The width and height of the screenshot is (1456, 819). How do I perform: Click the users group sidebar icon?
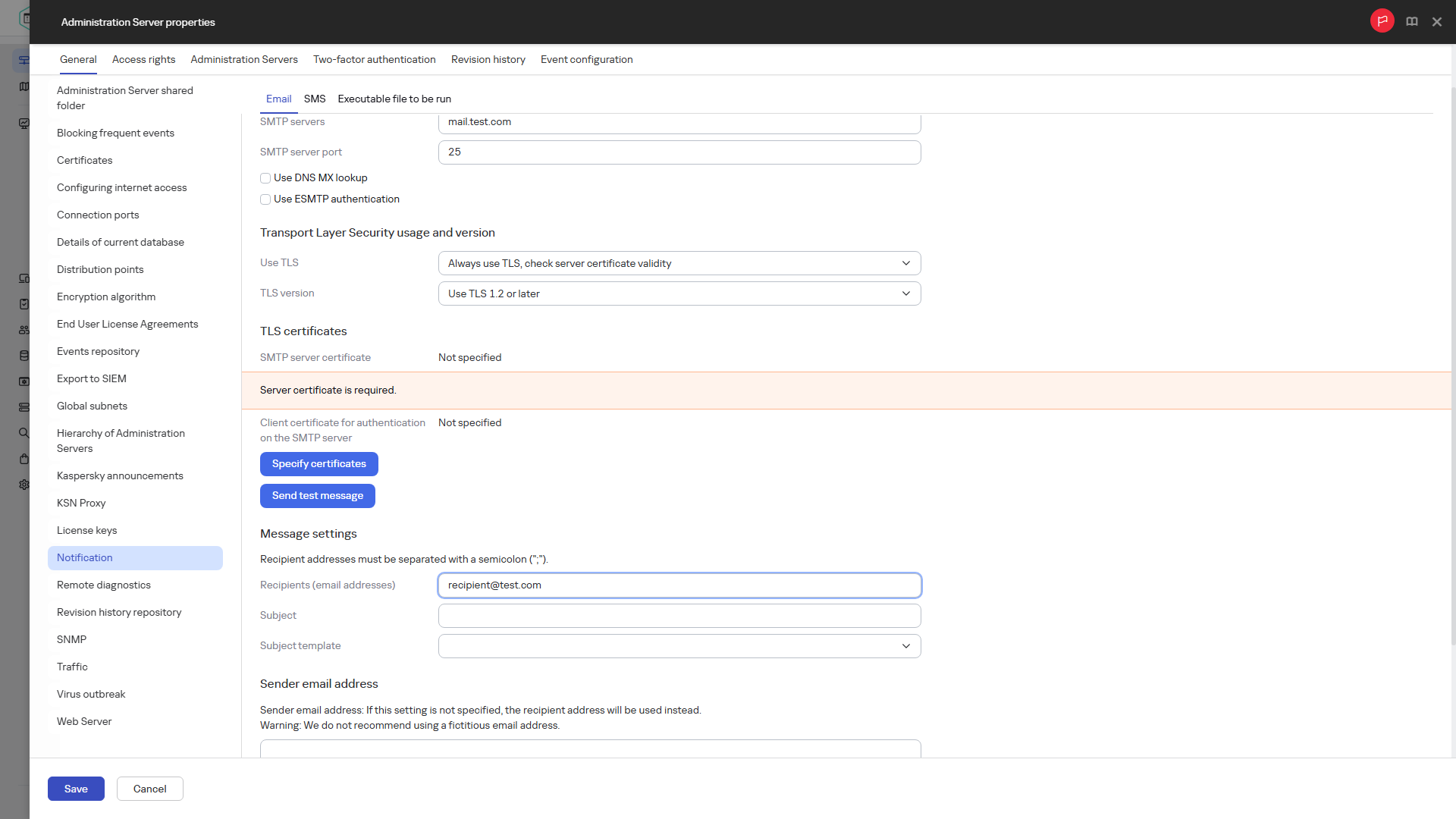click(24, 330)
